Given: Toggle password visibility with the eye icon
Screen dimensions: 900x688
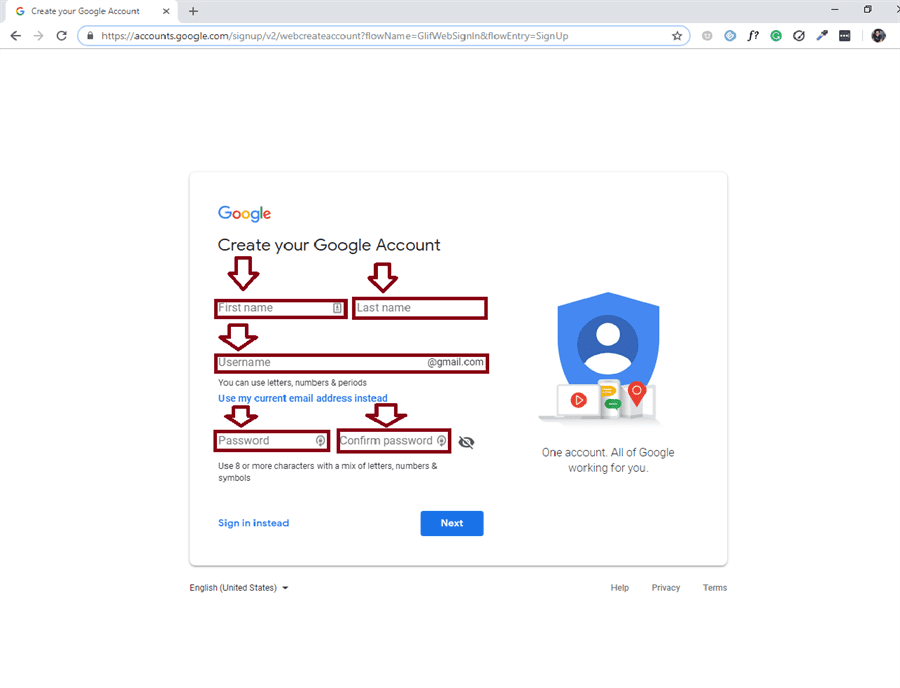Looking at the screenshot, I should pos(466,441).
